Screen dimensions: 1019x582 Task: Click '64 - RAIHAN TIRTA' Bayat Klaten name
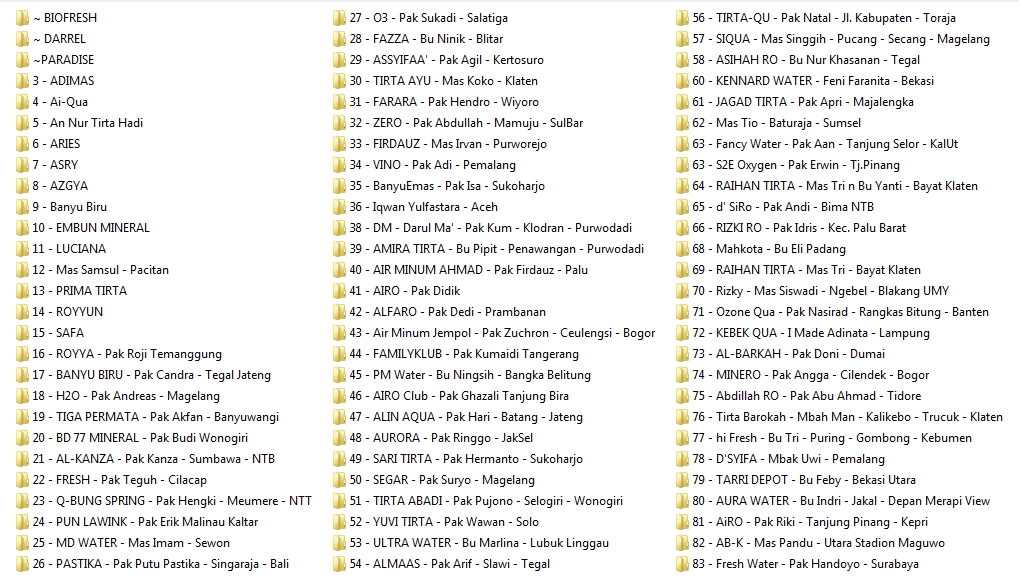pos(835,186)
